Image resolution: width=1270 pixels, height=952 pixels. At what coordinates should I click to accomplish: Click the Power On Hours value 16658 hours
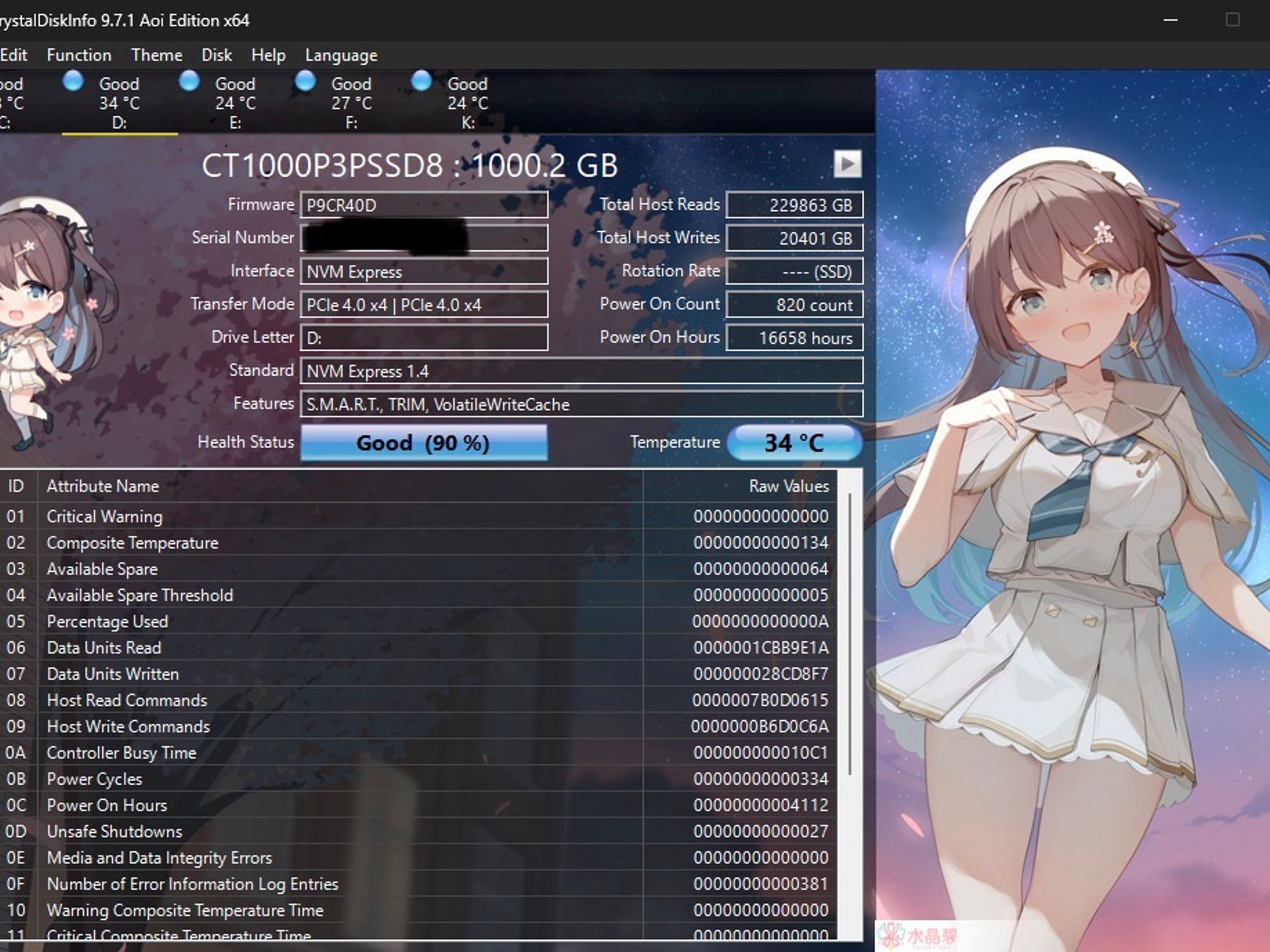coord(794,338)
